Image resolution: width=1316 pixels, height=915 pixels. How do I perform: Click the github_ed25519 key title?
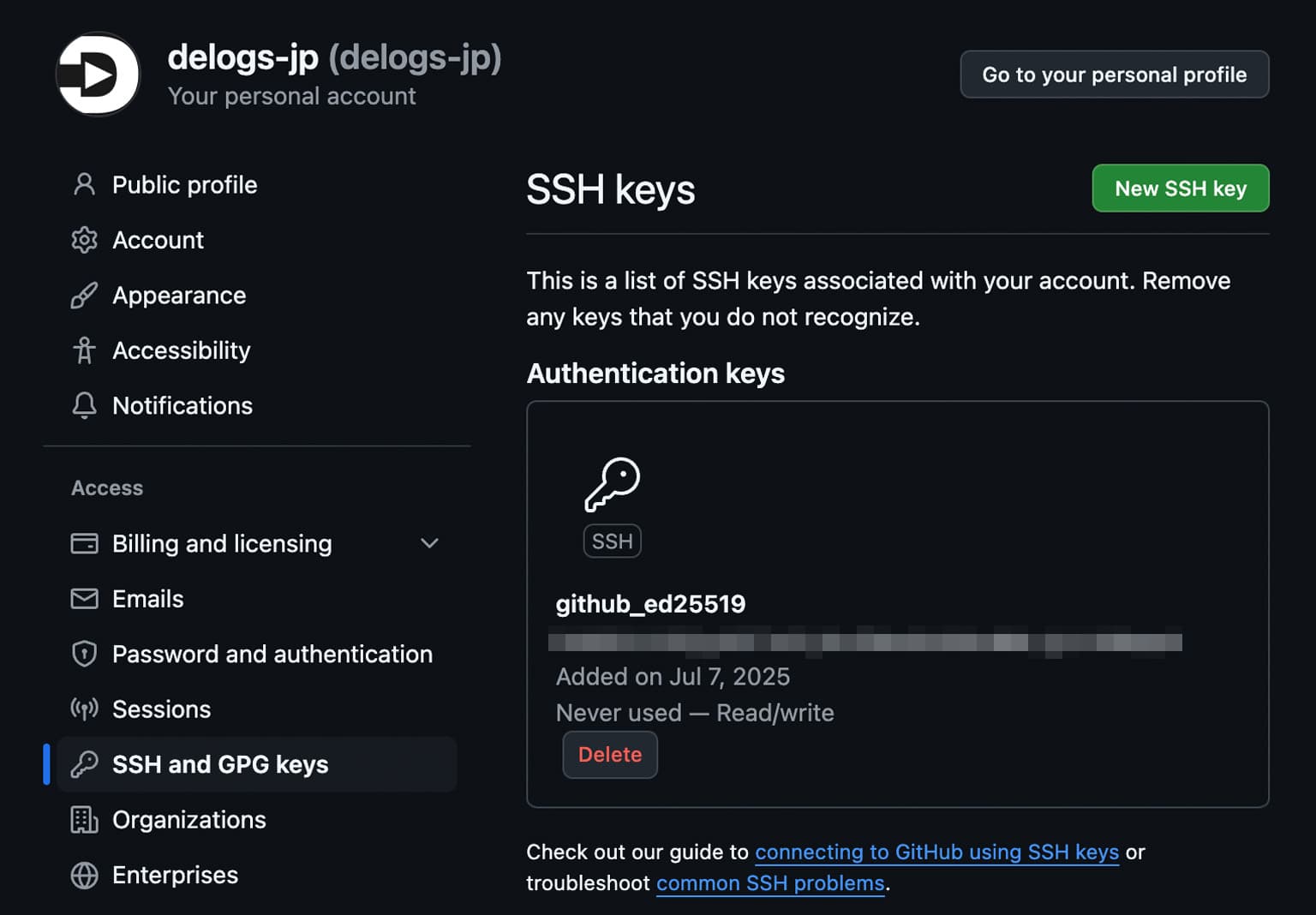[650, 604]
